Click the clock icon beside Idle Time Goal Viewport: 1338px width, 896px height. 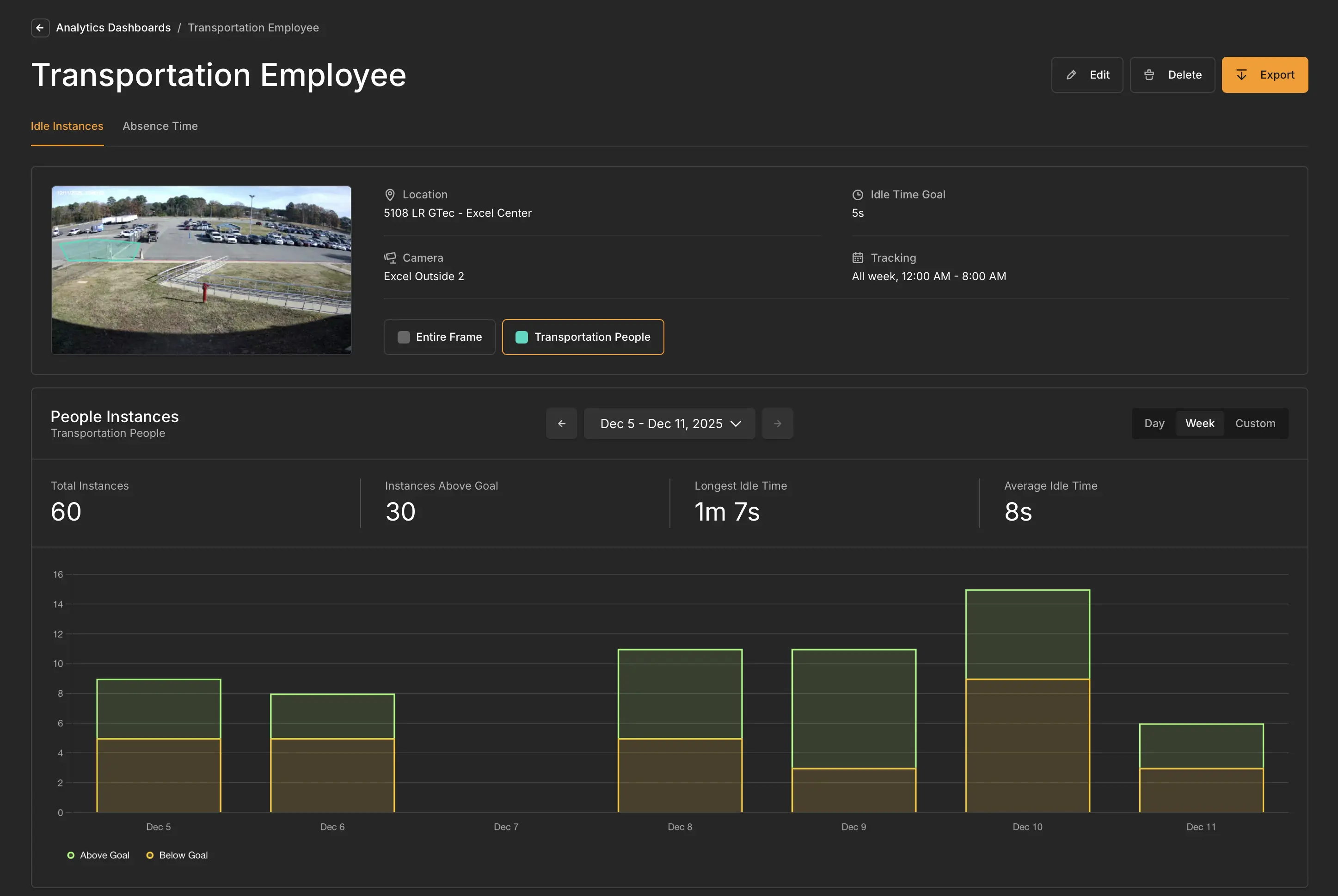(x=858, y=194)
